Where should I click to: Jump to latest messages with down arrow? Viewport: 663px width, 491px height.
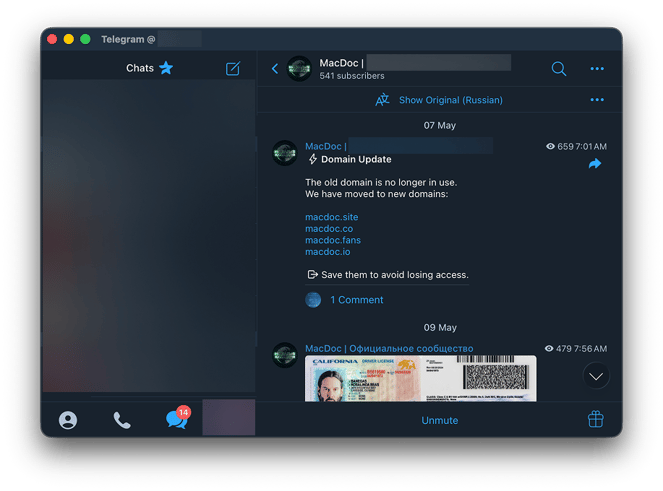pyautogui.click(x=596, y=376)
